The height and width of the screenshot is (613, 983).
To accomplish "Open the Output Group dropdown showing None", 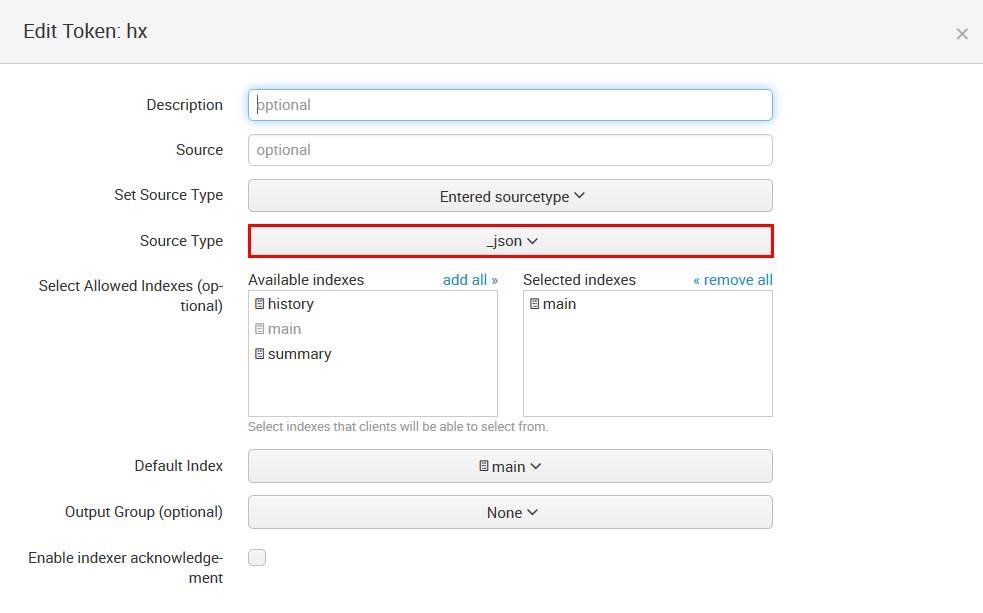I will (x=510, y=512).
